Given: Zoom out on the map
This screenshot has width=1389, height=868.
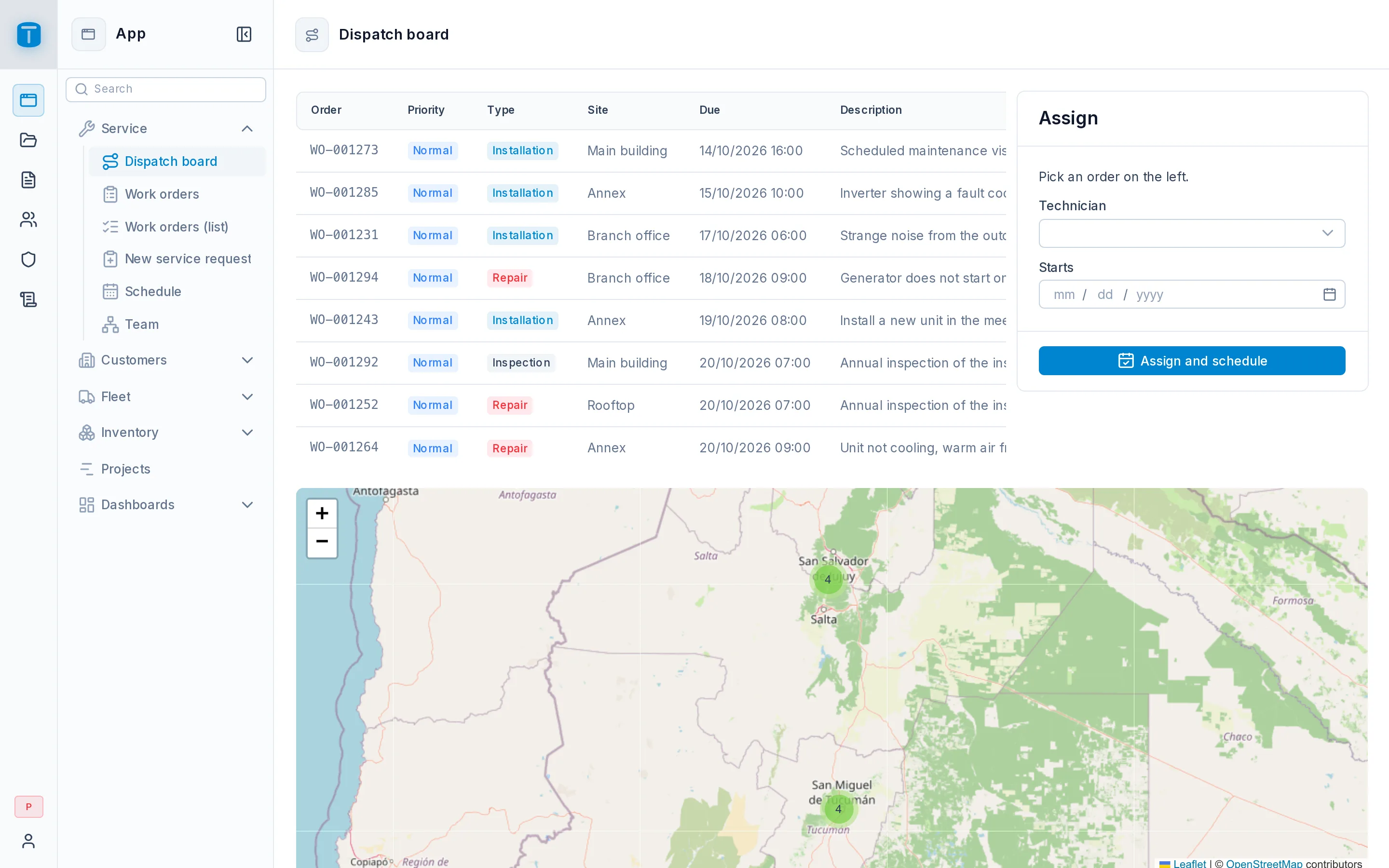Looking at the screenshot, I should coord(322,542).
